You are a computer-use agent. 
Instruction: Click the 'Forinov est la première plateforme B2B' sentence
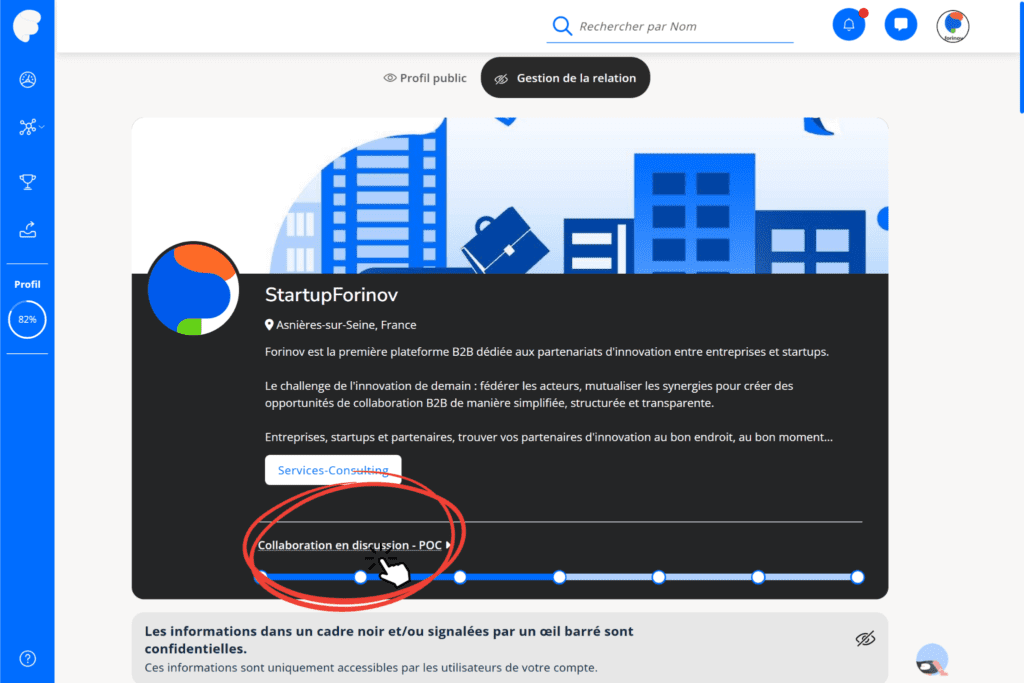click(547, 352)
